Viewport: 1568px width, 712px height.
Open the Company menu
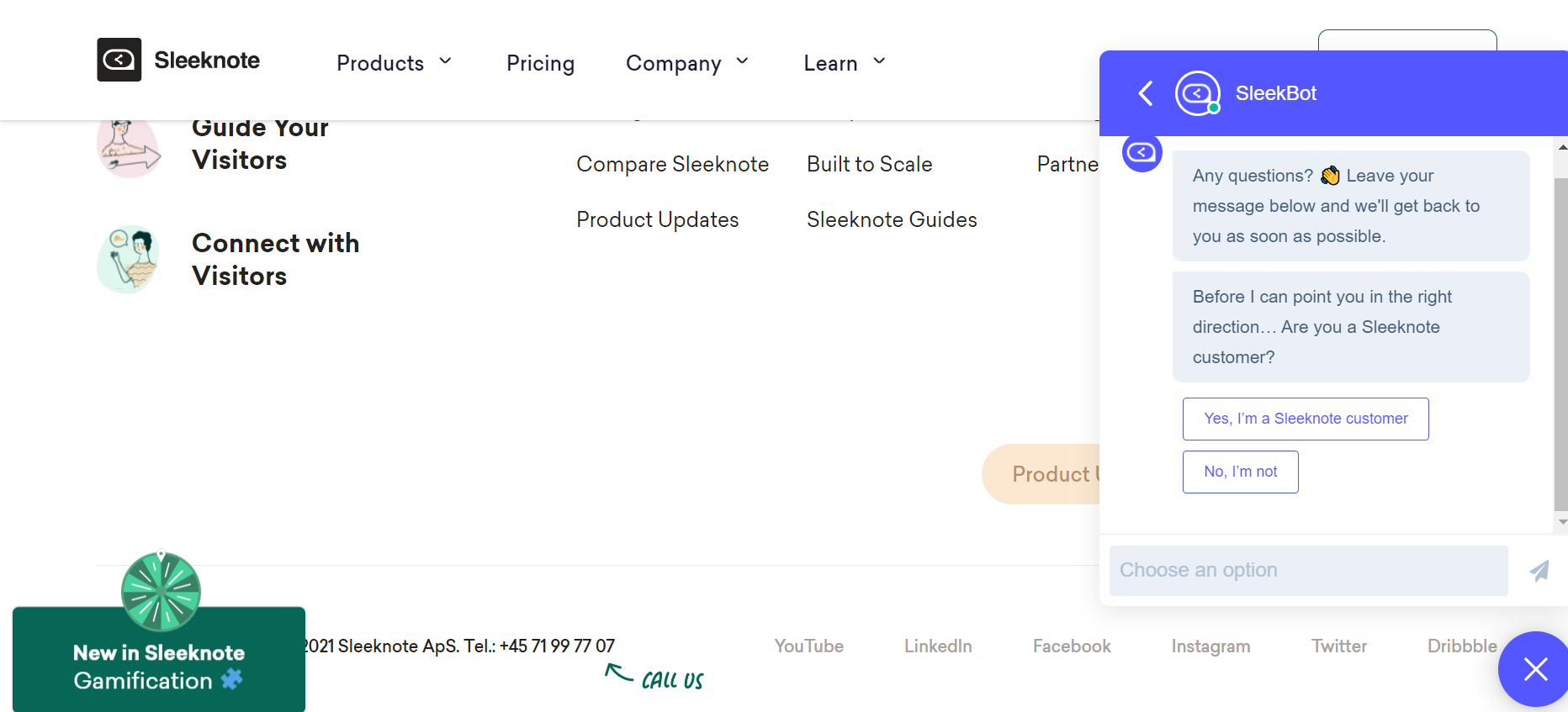click(674, 63)
